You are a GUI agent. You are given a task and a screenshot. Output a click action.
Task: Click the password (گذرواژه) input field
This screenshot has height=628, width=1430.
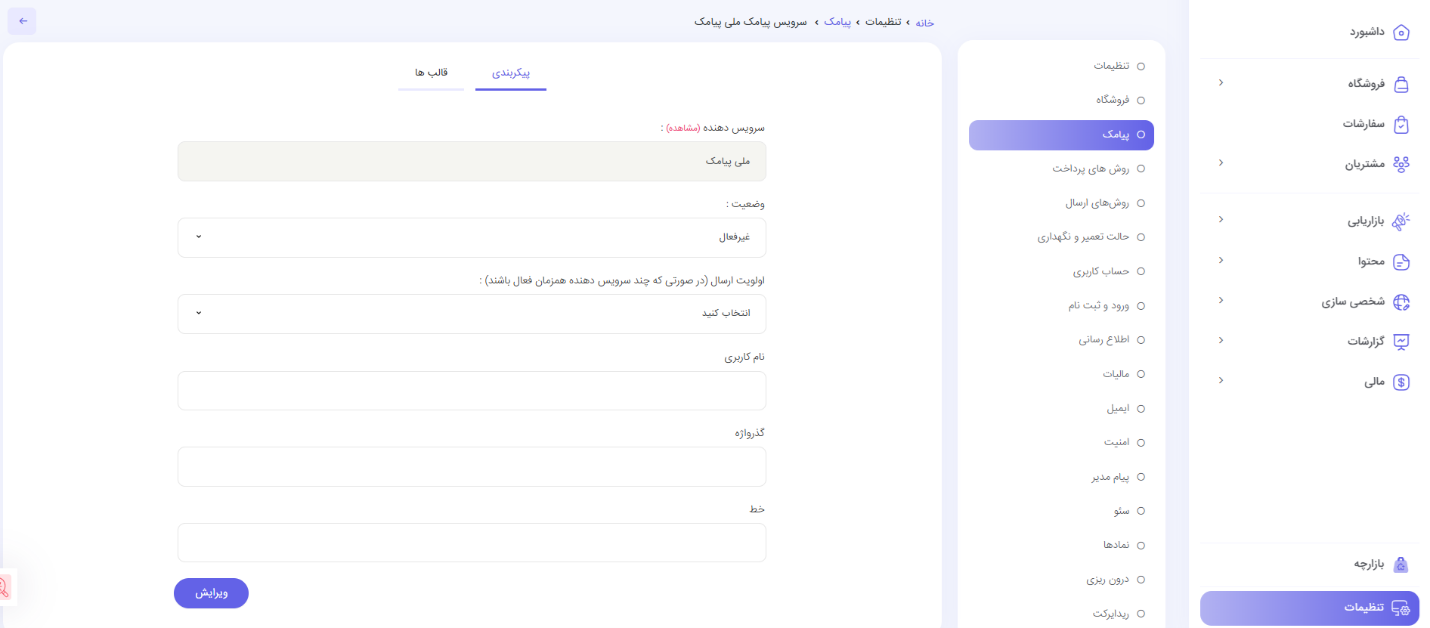click(471, 467)
